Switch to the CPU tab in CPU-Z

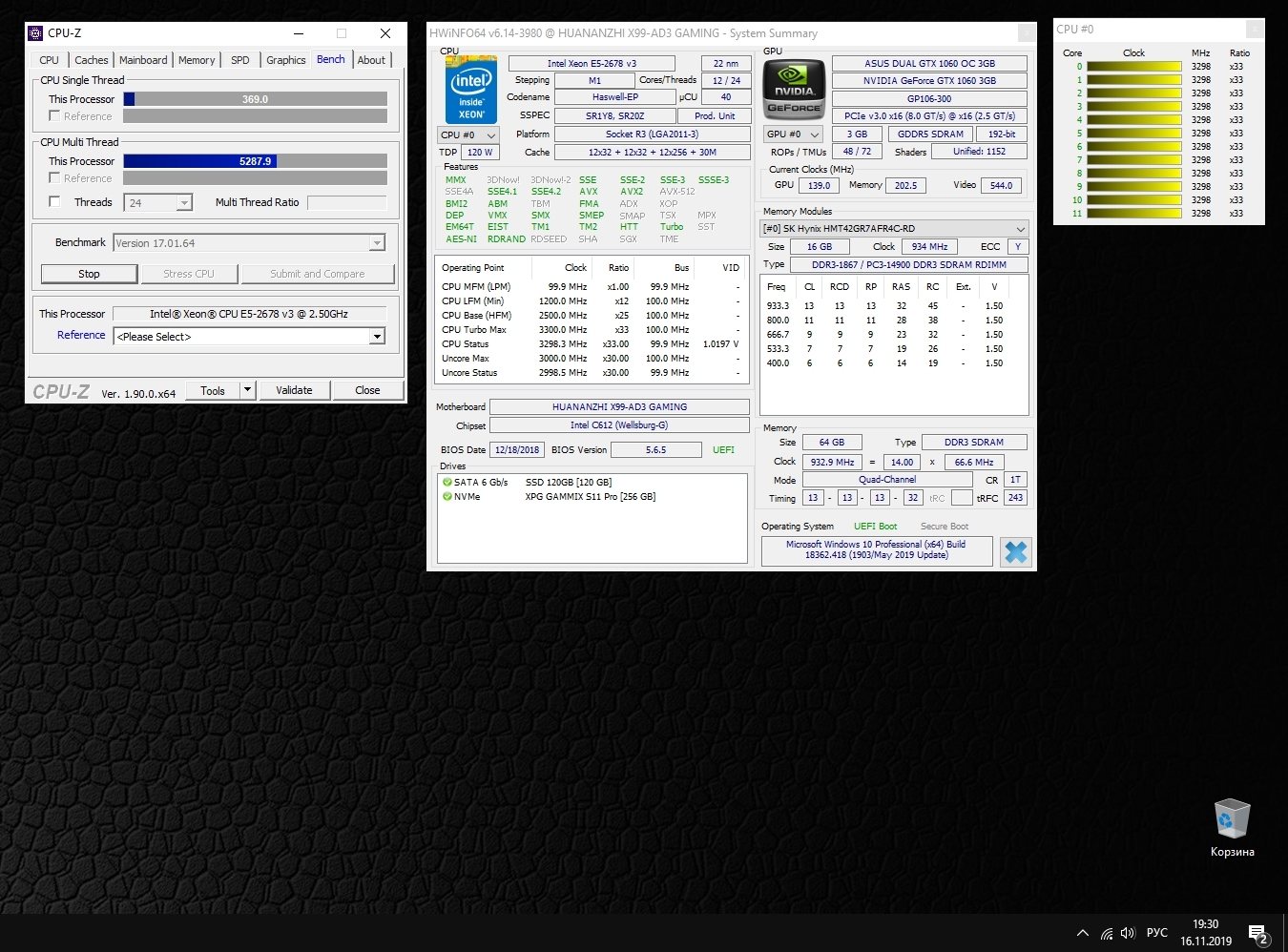[x=50, y=60]
